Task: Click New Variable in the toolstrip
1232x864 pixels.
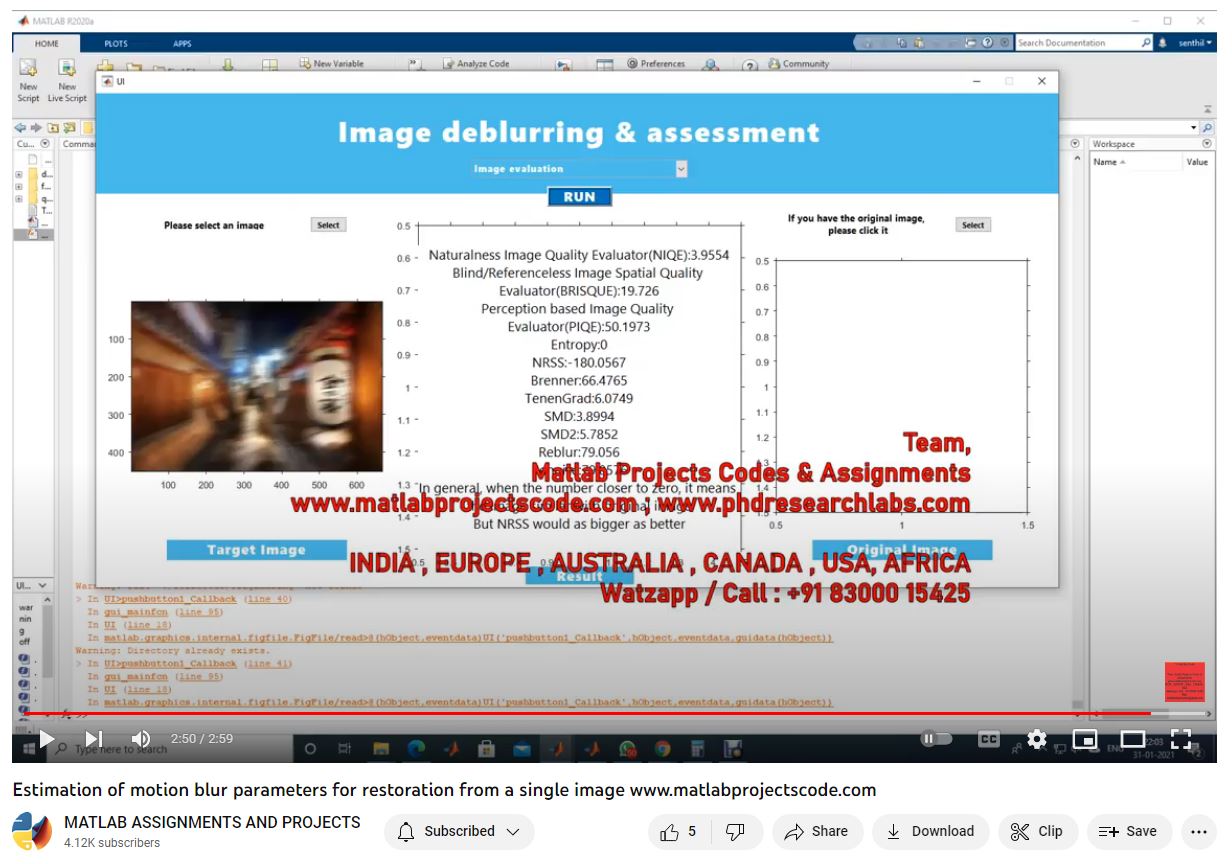Action: coord(331,63)
